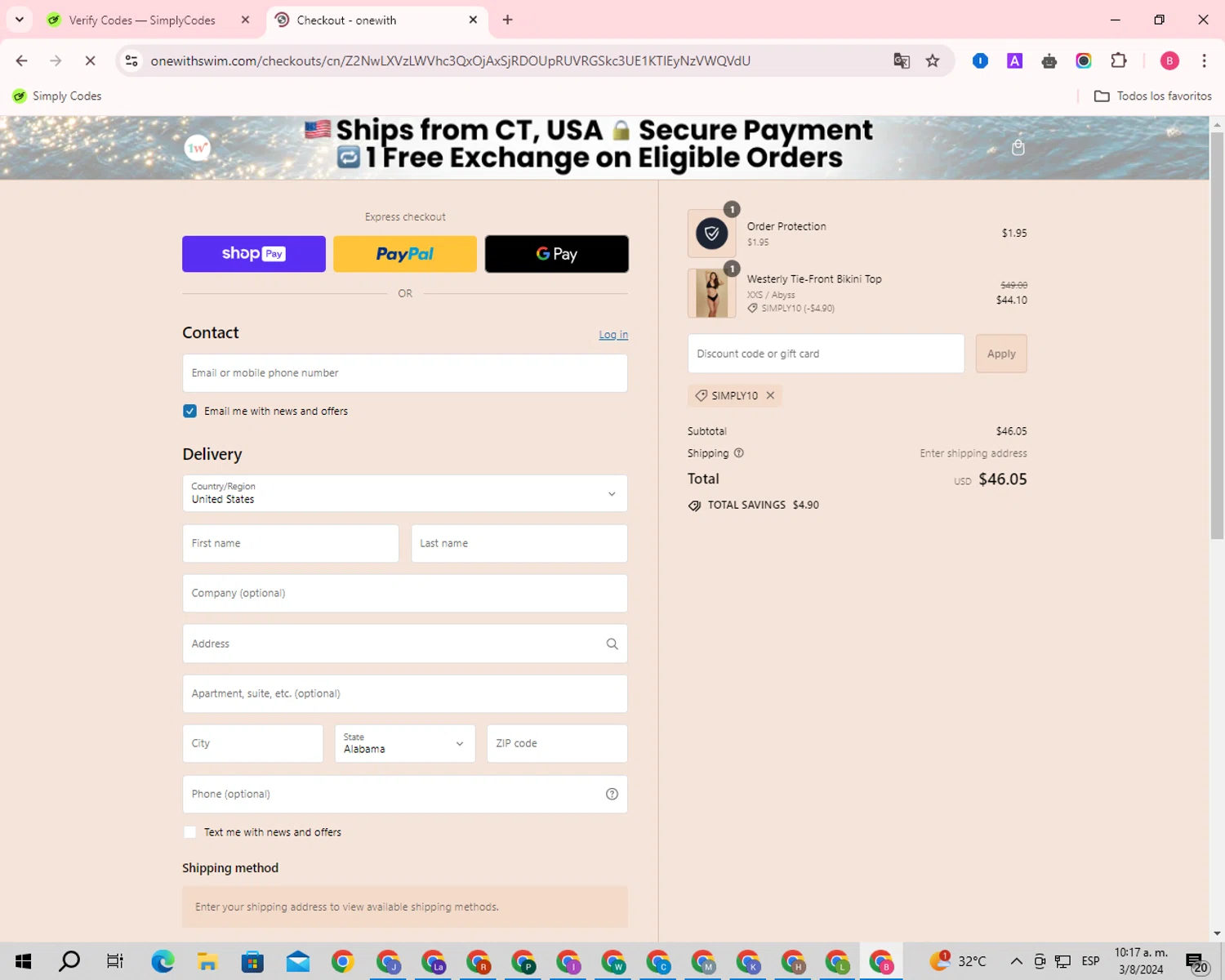Click ESP language indicator in taskbar
This screenshot has height=980, width=1225.
point(1090,961)
